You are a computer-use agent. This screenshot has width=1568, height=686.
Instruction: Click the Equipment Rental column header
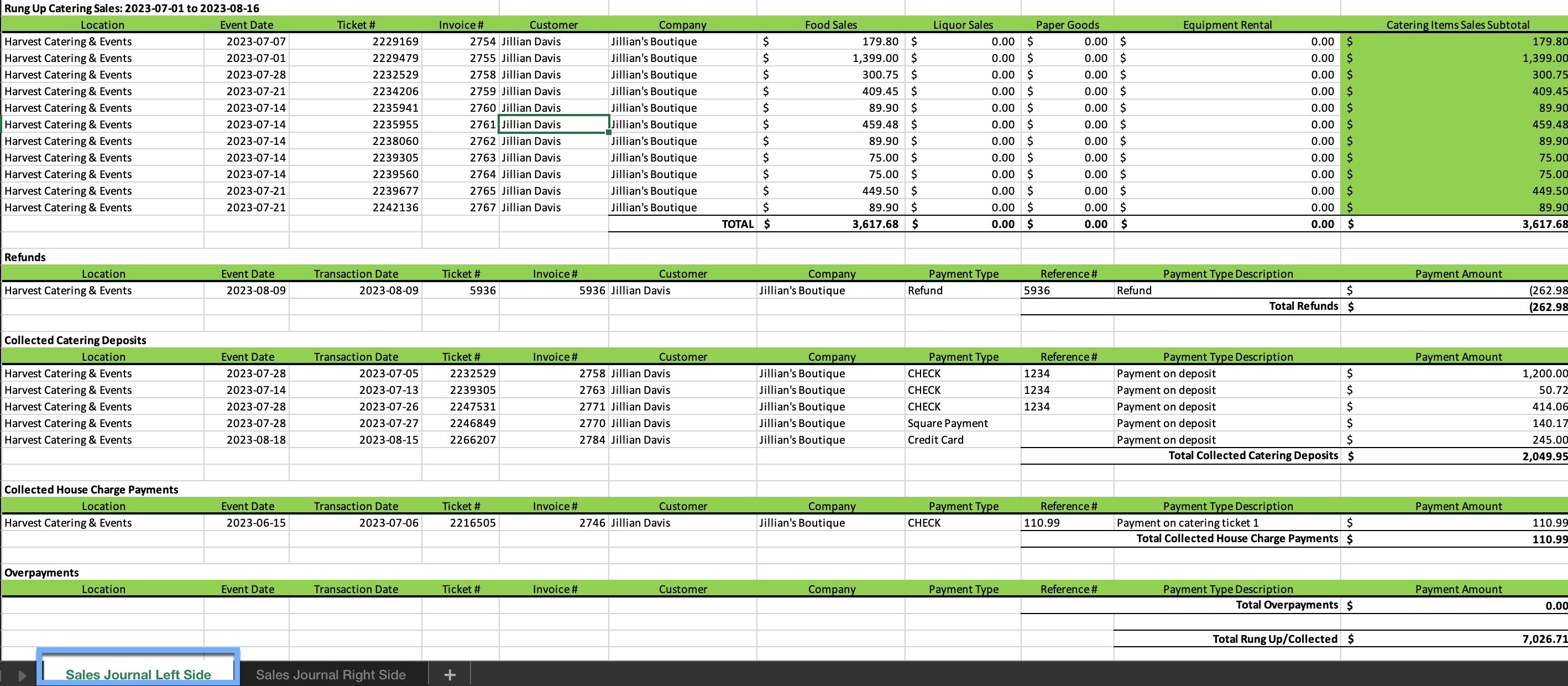coord(1227,25)
